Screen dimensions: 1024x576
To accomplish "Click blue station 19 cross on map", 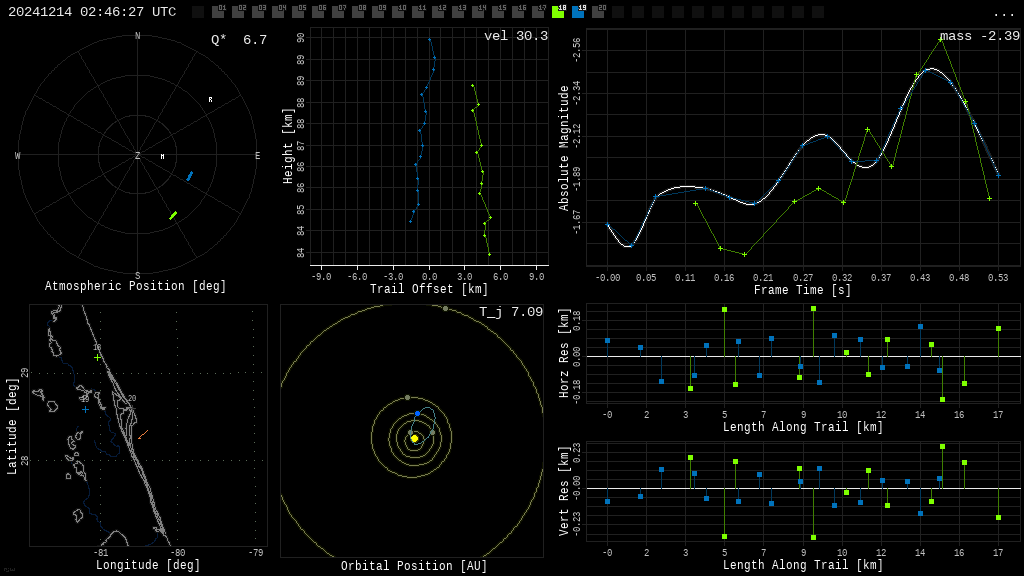I will [x=85, y=408].
